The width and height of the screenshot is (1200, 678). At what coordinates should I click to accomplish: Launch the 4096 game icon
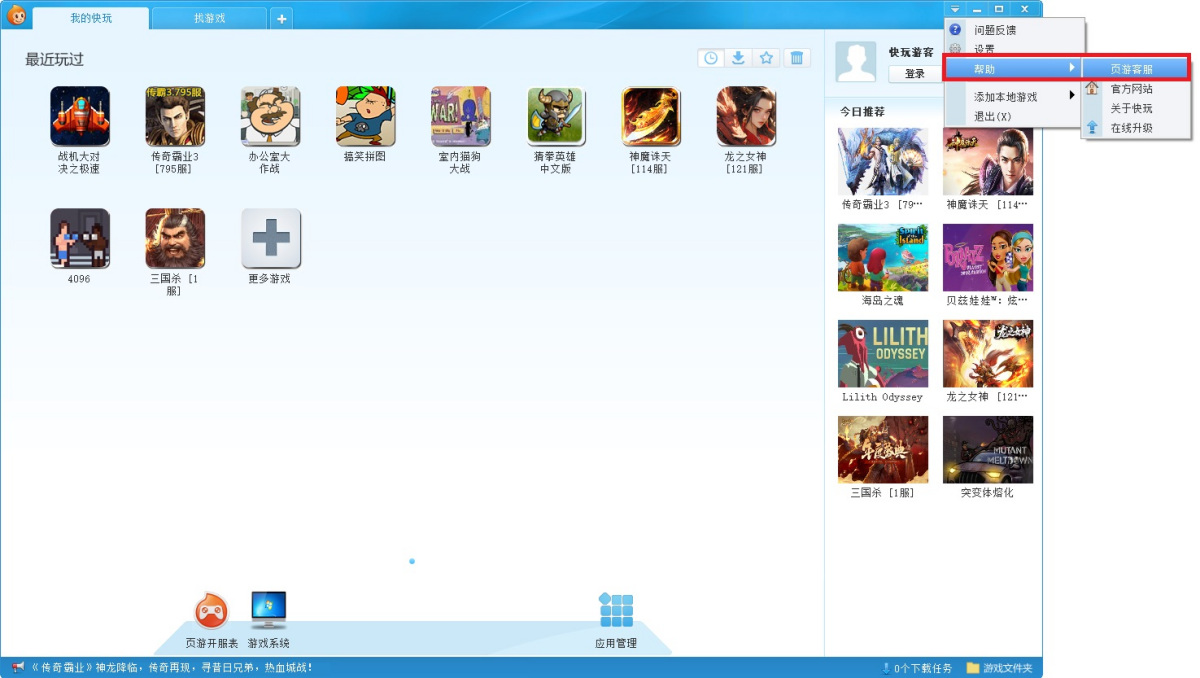click(x=80, y=239)
